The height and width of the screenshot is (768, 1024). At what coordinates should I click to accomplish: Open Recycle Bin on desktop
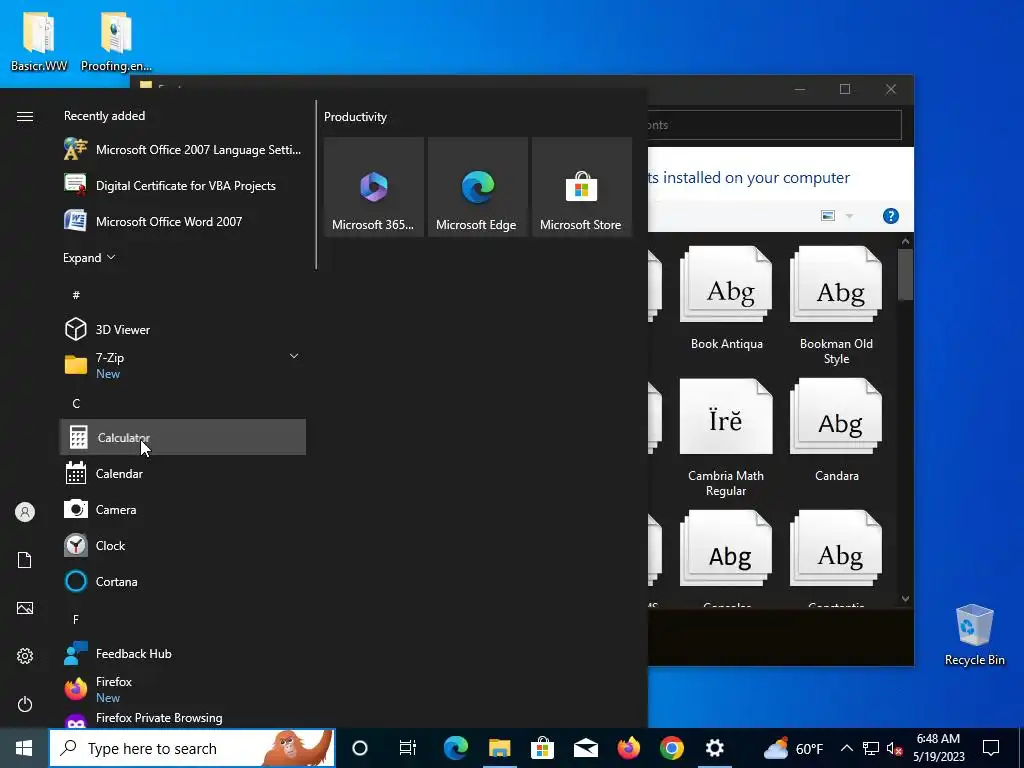click(x=974, y=635)
